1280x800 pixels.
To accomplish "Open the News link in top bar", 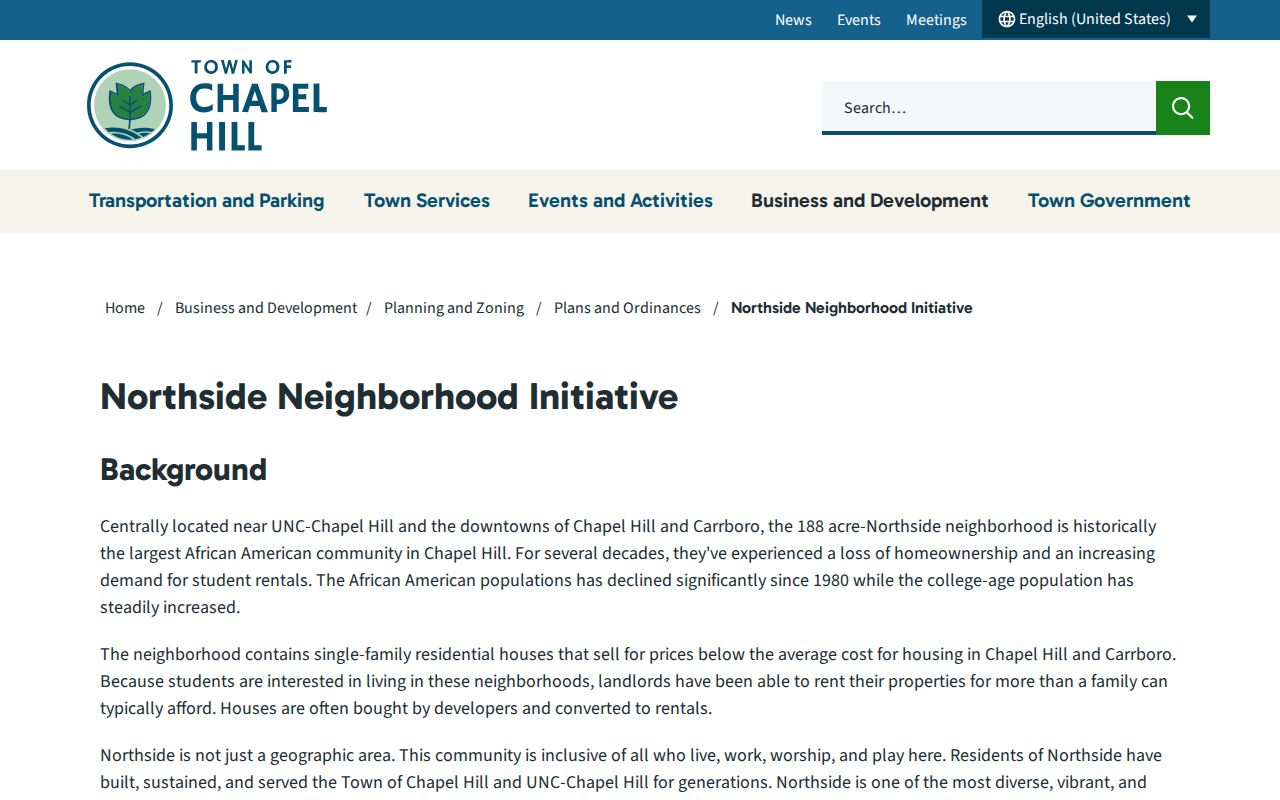I will click(x=793, y=20).
